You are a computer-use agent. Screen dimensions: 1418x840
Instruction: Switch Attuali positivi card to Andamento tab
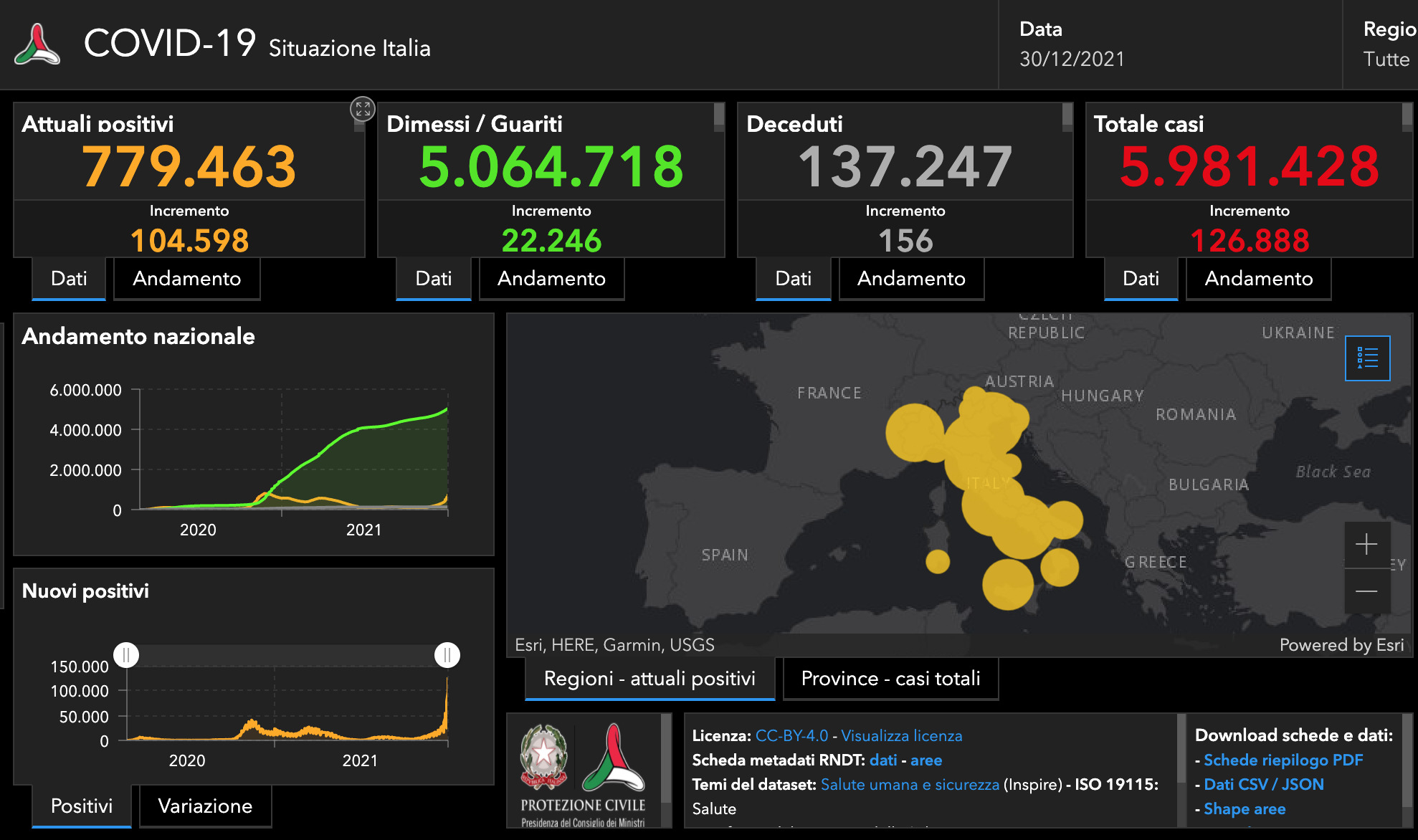(x=186, y=279)
